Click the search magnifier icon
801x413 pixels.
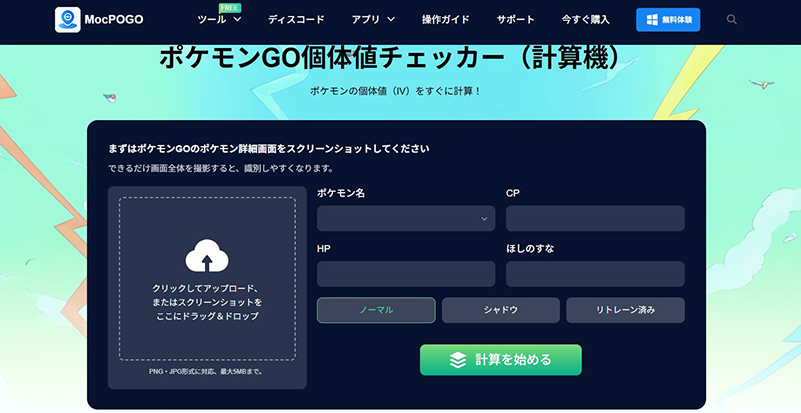pyautogui.click(x=732, y=20)
